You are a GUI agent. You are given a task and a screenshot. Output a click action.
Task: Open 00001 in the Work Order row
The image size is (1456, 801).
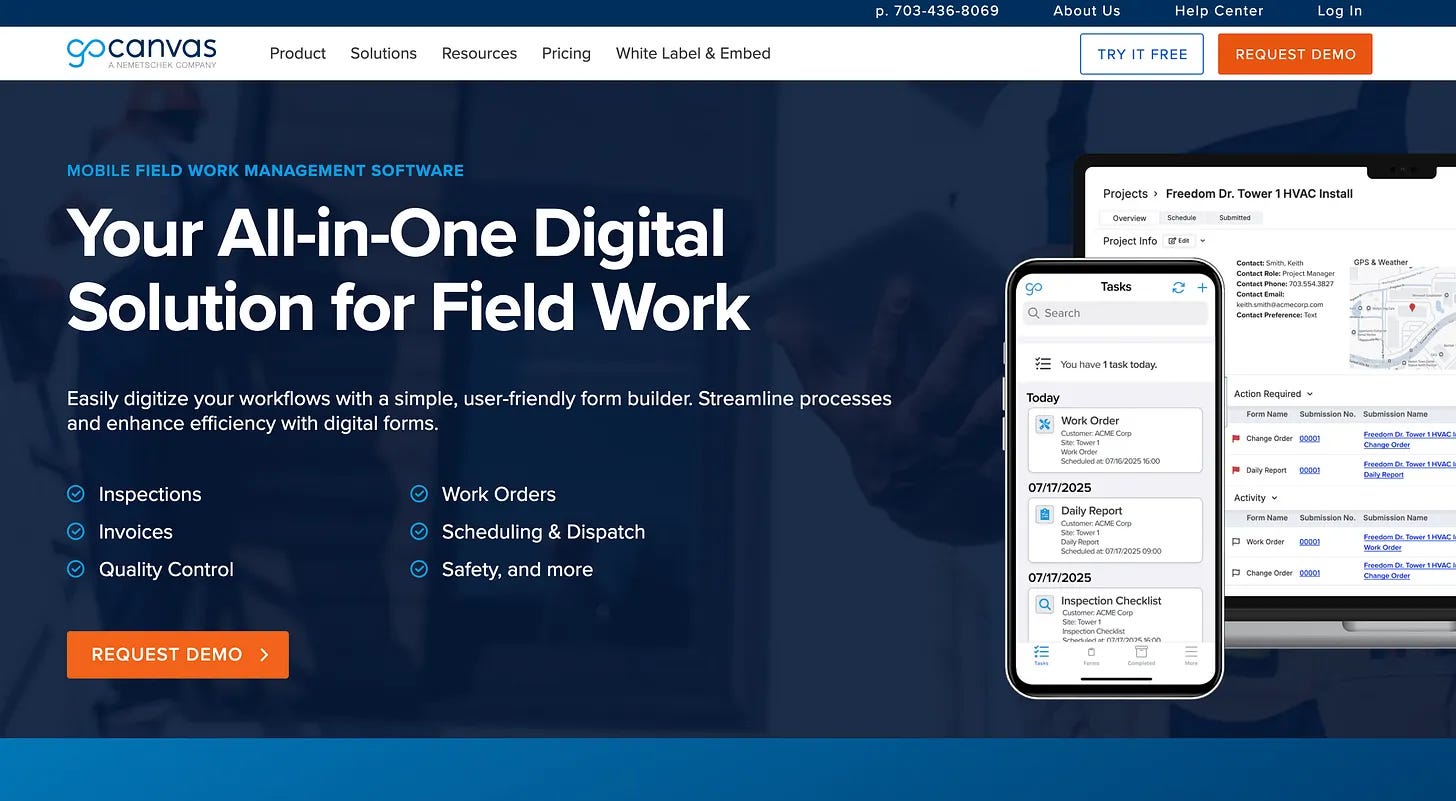(x=1309, y=542)
